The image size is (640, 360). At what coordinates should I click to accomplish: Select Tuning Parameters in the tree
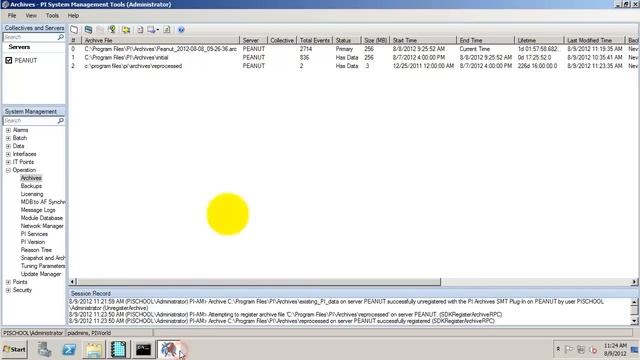[43, 266]
